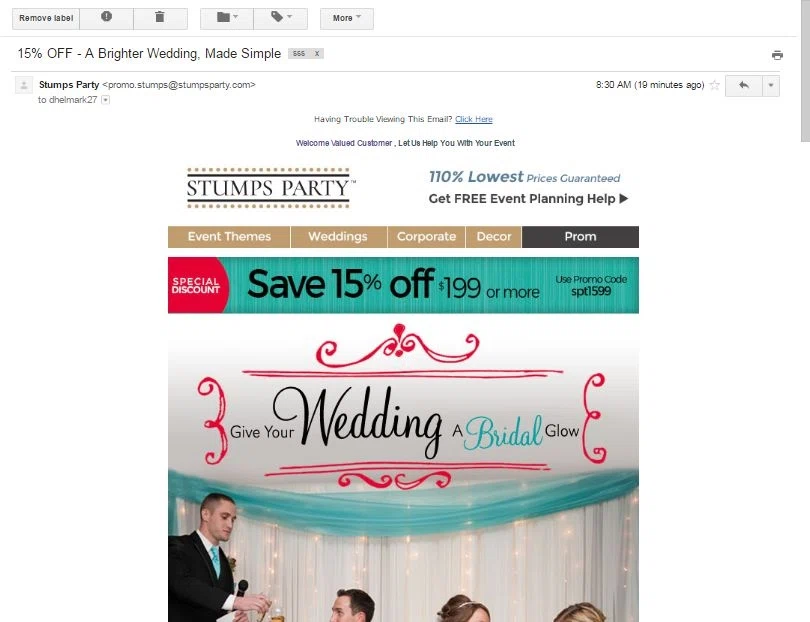The image size is (810, 622).
Task: Remove the sss label via x
Action: click(x=317, y=54)
